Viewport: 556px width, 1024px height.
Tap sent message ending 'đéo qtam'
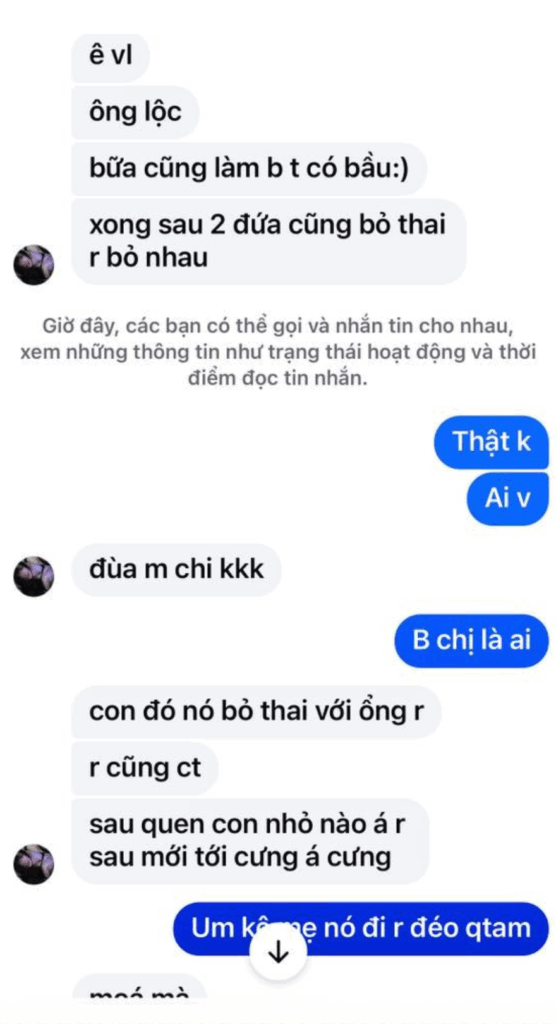click(361, 929)
